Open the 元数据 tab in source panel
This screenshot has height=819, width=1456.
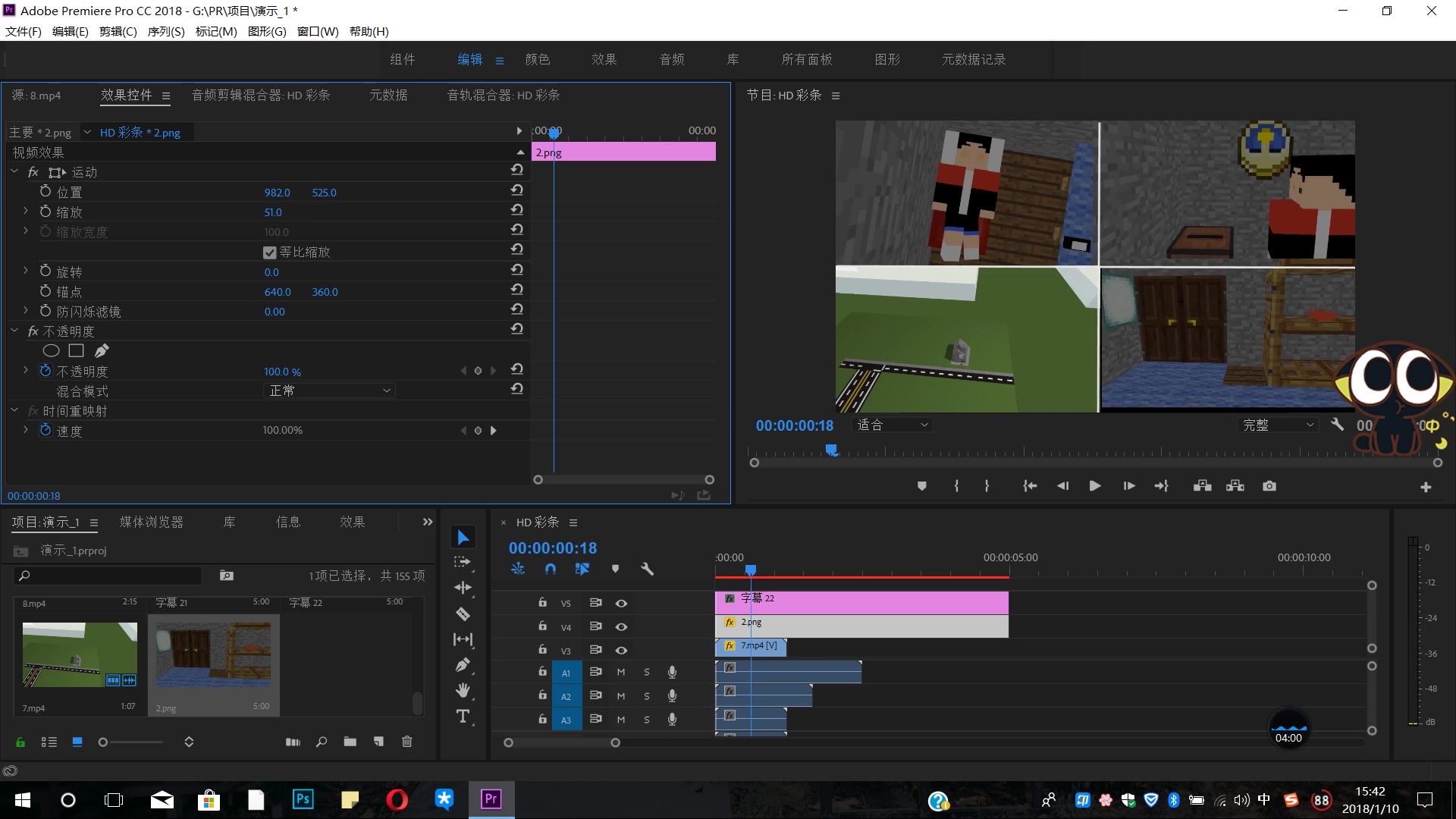point(388,95)
